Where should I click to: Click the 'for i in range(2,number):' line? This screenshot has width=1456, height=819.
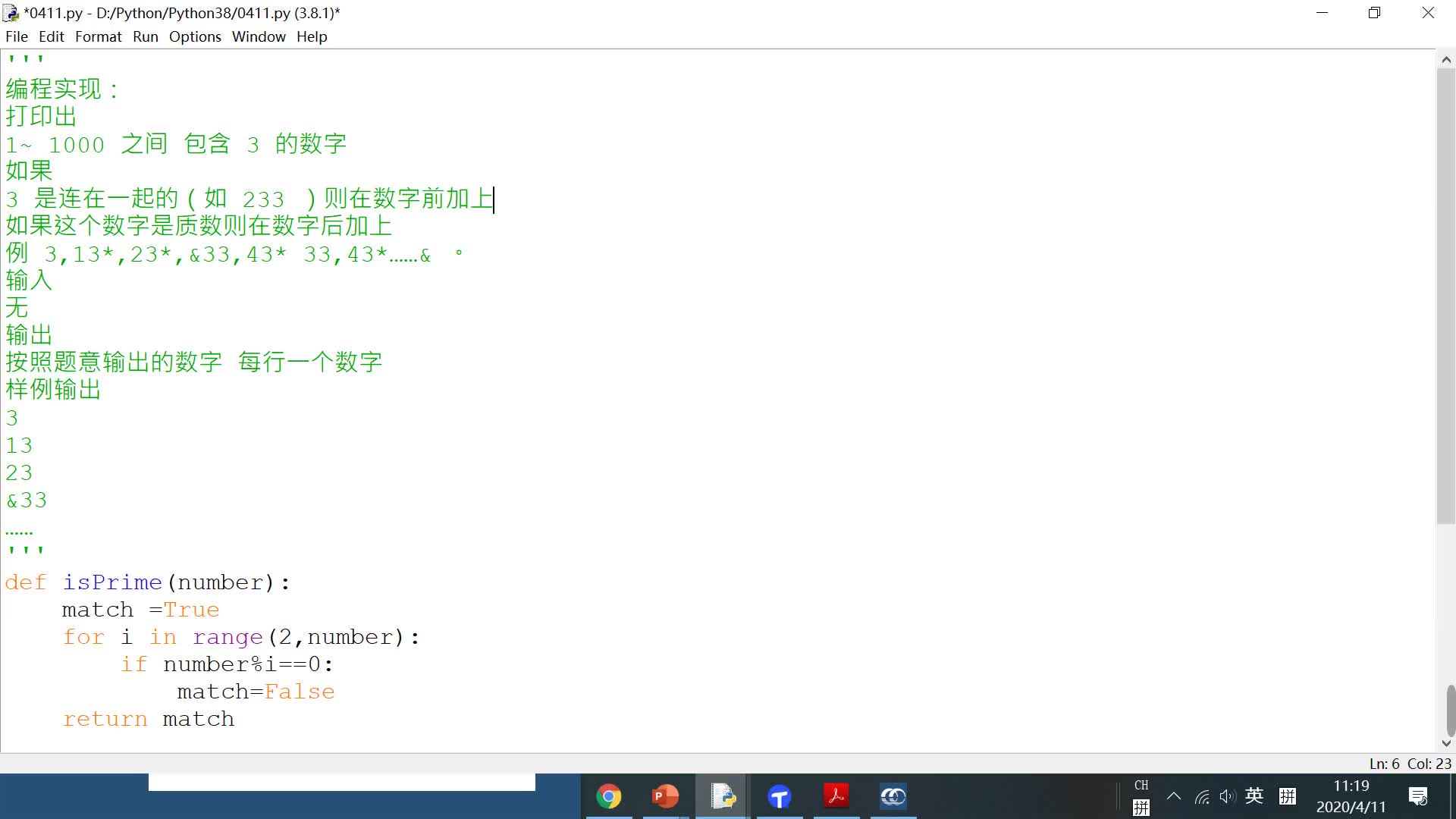click(x=241, y=637)
